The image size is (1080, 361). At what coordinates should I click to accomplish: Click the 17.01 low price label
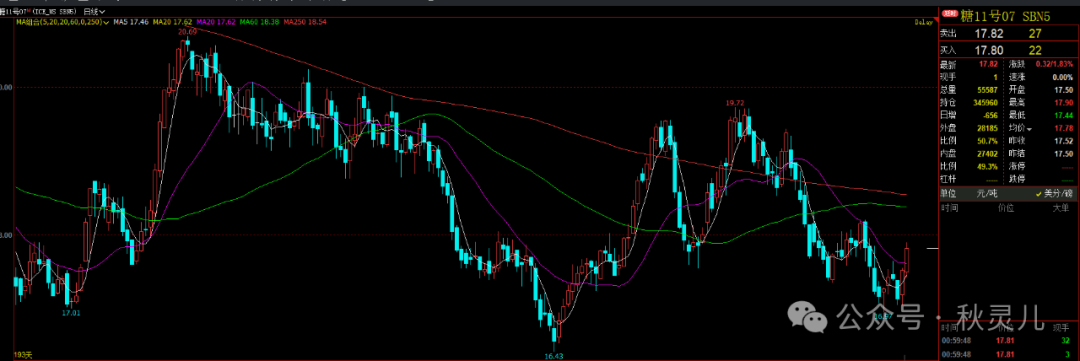[x=71, y=313]
